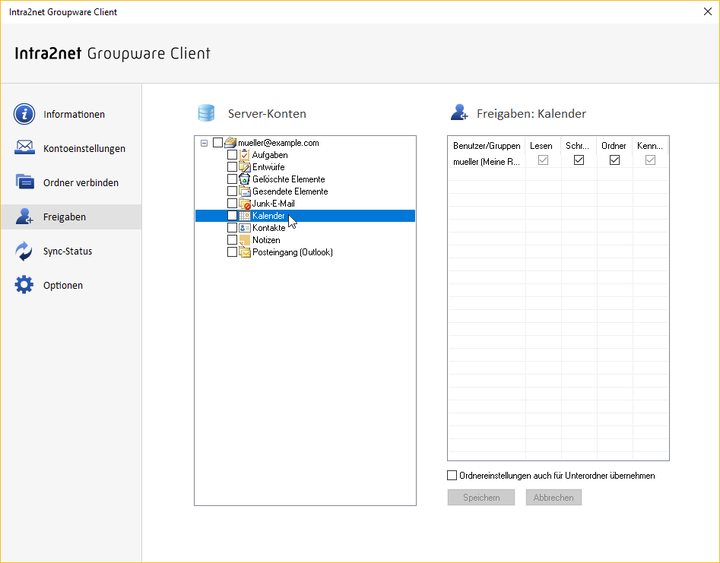Click the Aufgaben tasks folder icon
The width and height of the screenshot is (720, 563).
[245, 155]
